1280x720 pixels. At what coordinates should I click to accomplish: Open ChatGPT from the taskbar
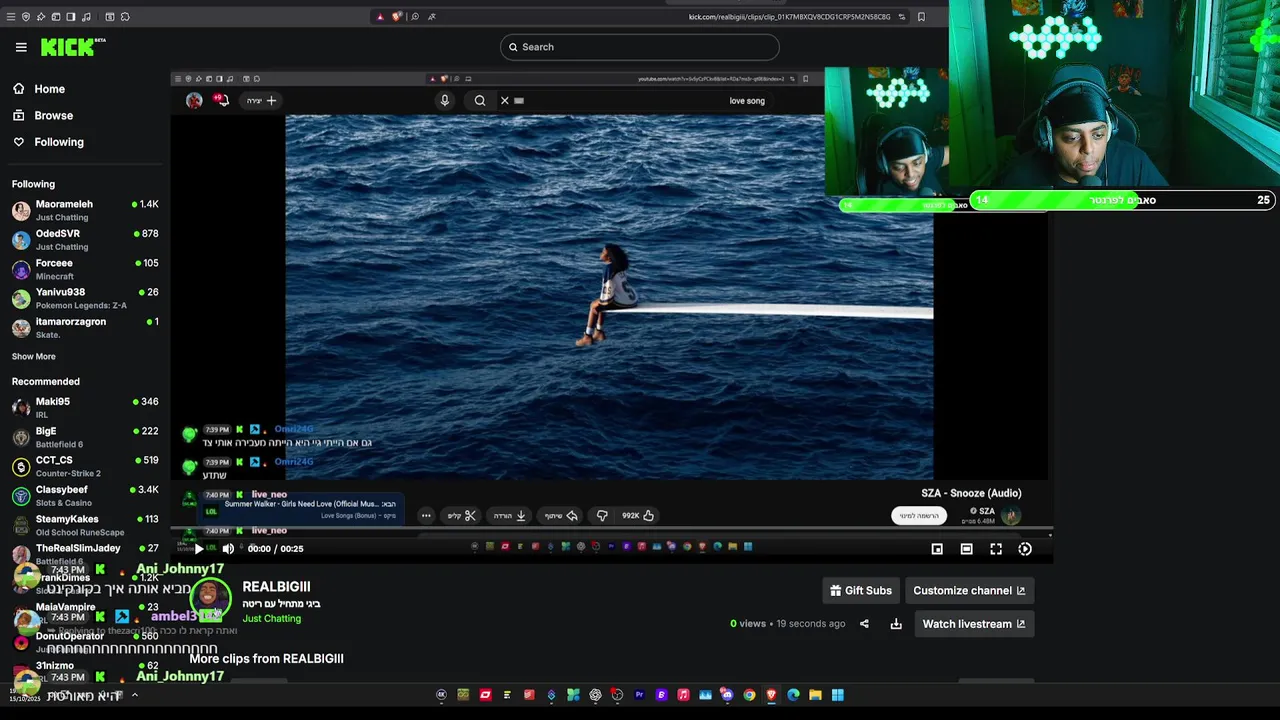[x=595, y=695]
